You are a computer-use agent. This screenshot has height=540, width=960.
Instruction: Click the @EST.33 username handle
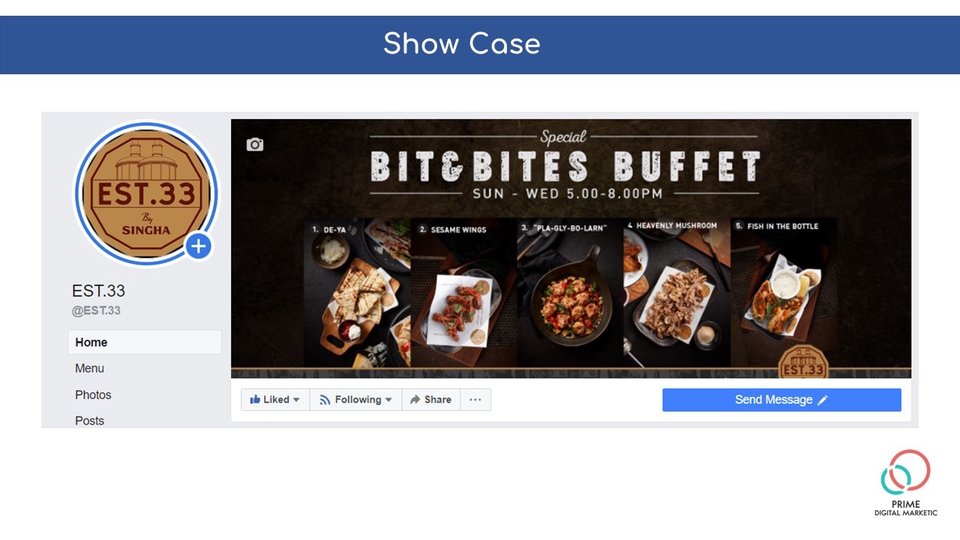(96, 310)
